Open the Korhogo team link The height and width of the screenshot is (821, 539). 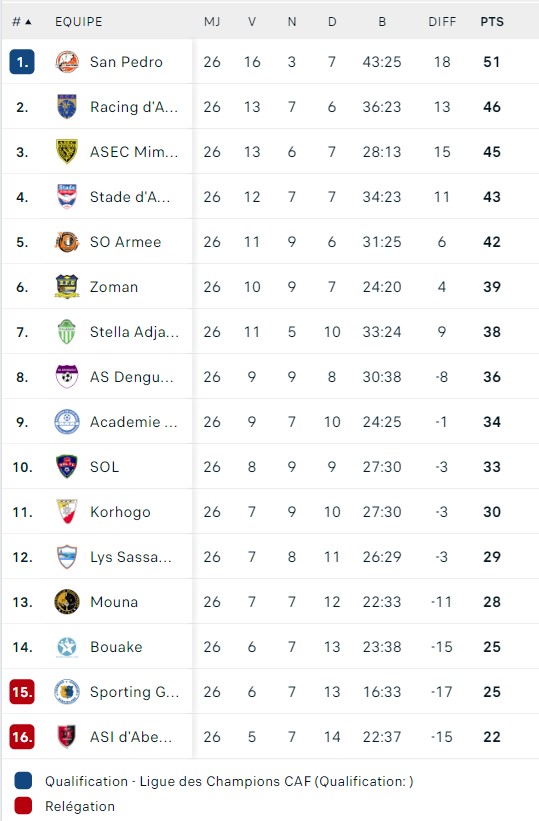point(120,512)
